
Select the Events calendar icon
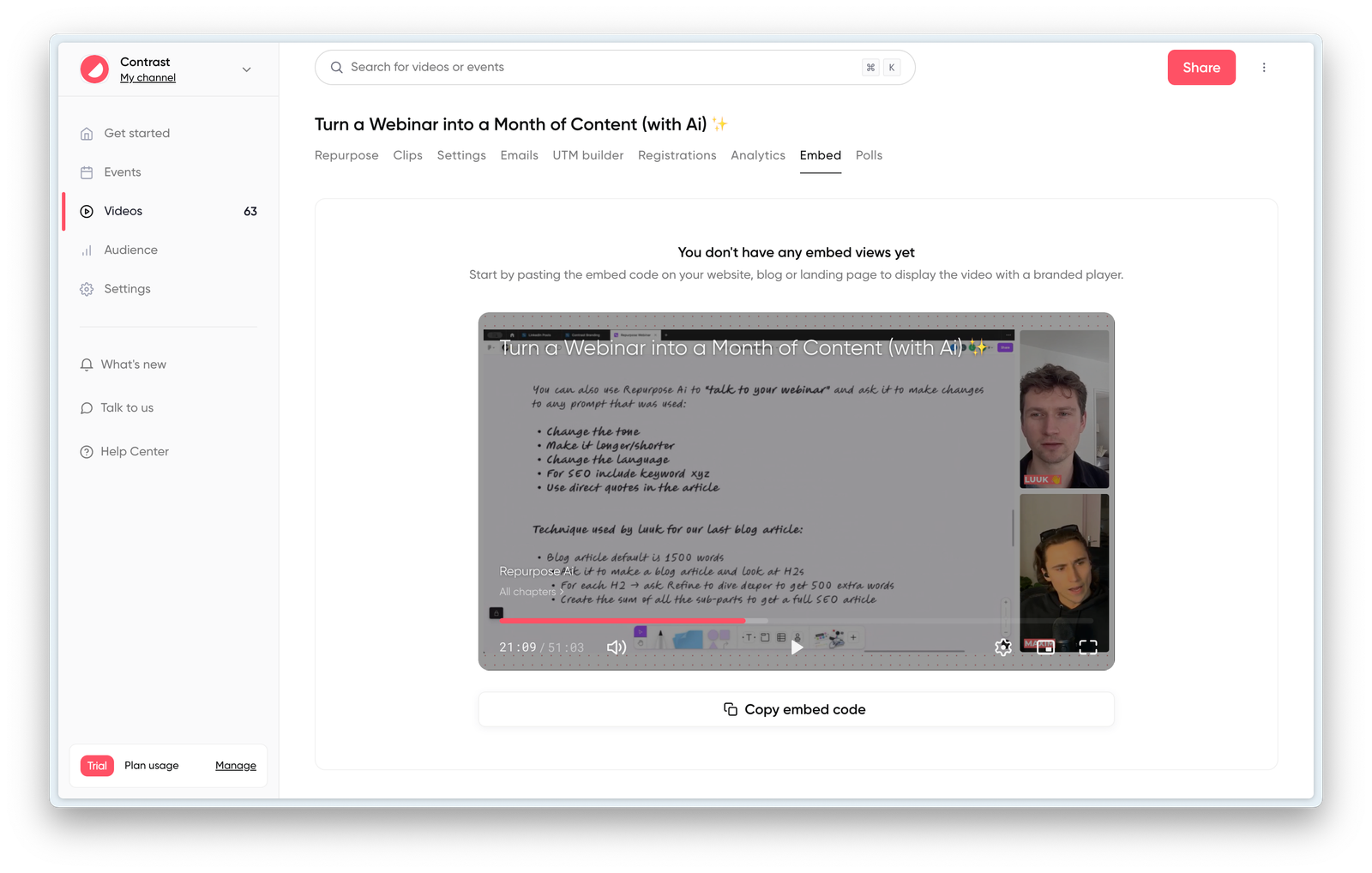(86, 172)
